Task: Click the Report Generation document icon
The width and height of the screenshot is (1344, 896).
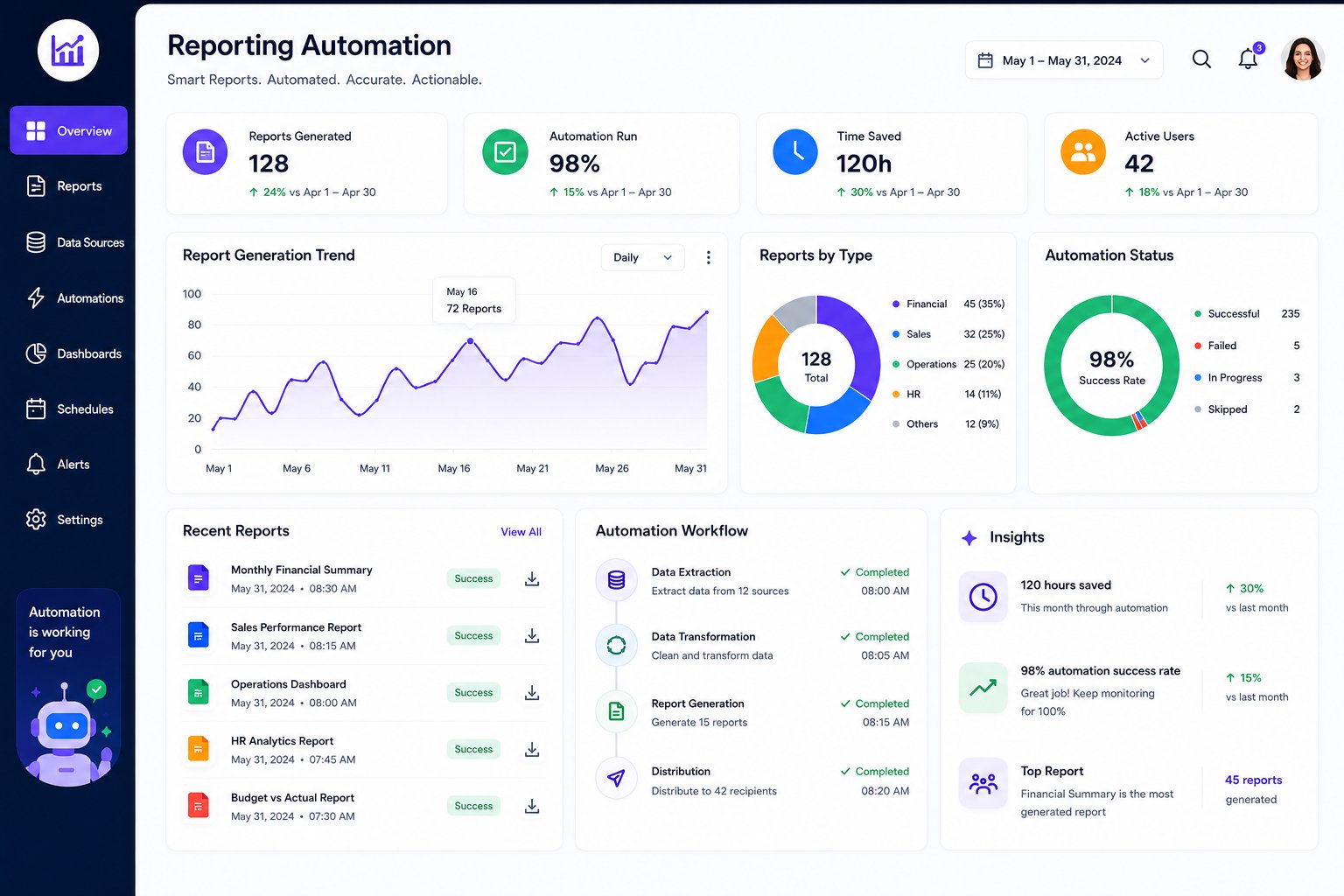Action: (616, 711)
